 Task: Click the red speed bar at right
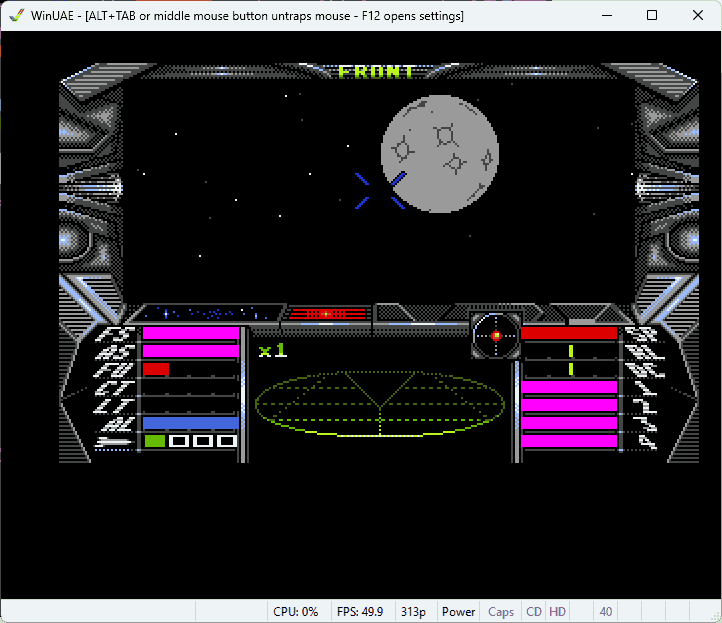click(x=569, y=333)
